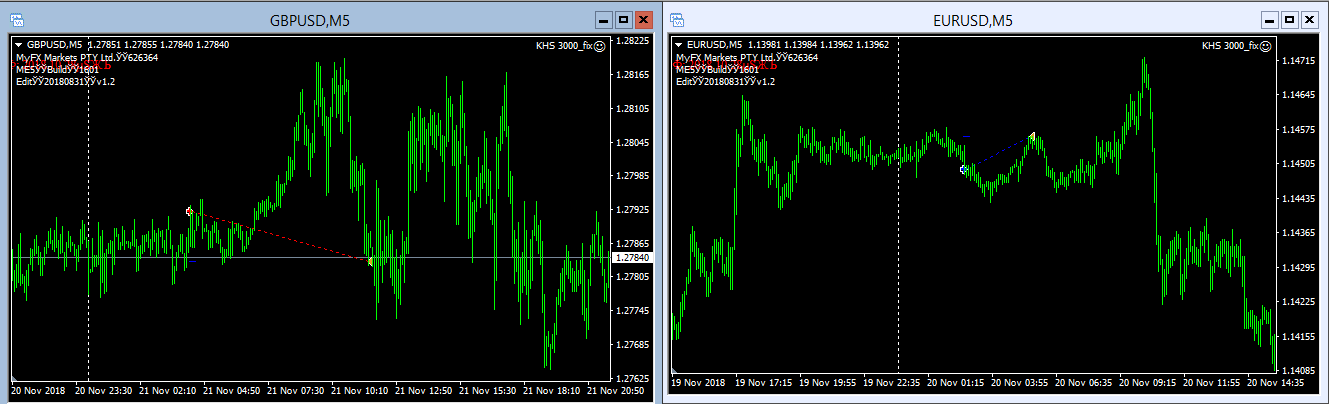This screenshot has height=404, width=1329.
Task: Click the 1.14715 price label on EURUSD axis
Action: [x=1299, y=62]
